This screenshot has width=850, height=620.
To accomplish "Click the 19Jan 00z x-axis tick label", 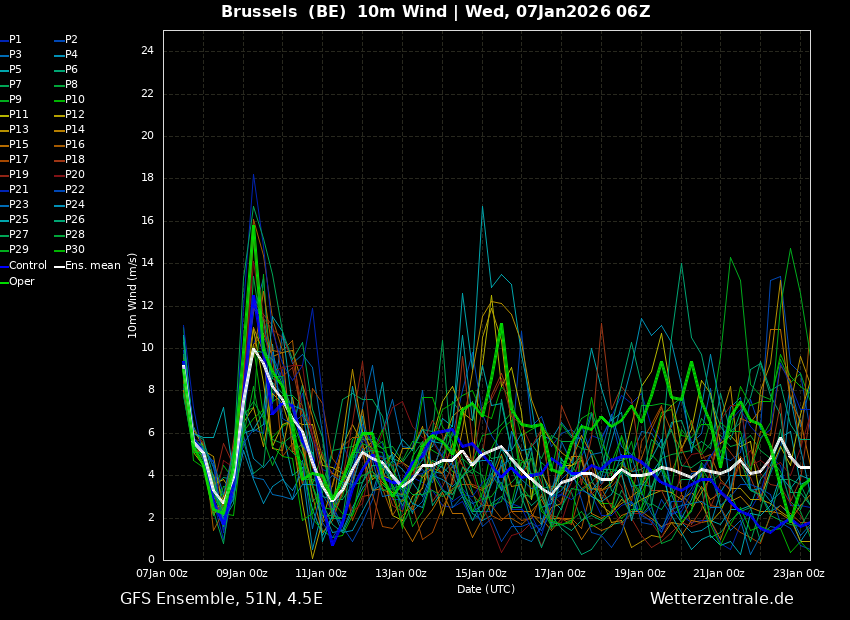I will tap(640, 573).
